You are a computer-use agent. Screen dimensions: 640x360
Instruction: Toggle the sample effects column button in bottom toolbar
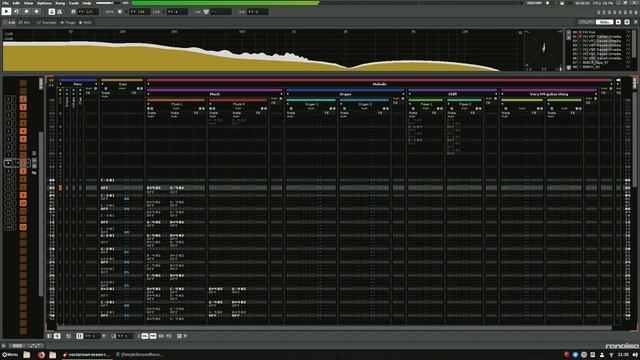click(169, 336)
